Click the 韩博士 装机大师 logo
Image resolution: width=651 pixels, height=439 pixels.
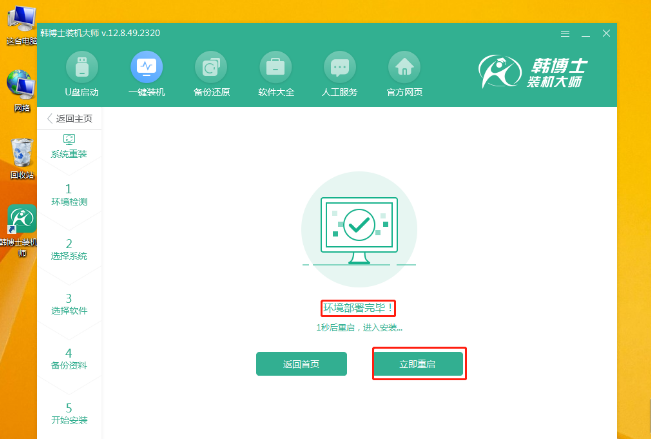click(x=533, y=72)
